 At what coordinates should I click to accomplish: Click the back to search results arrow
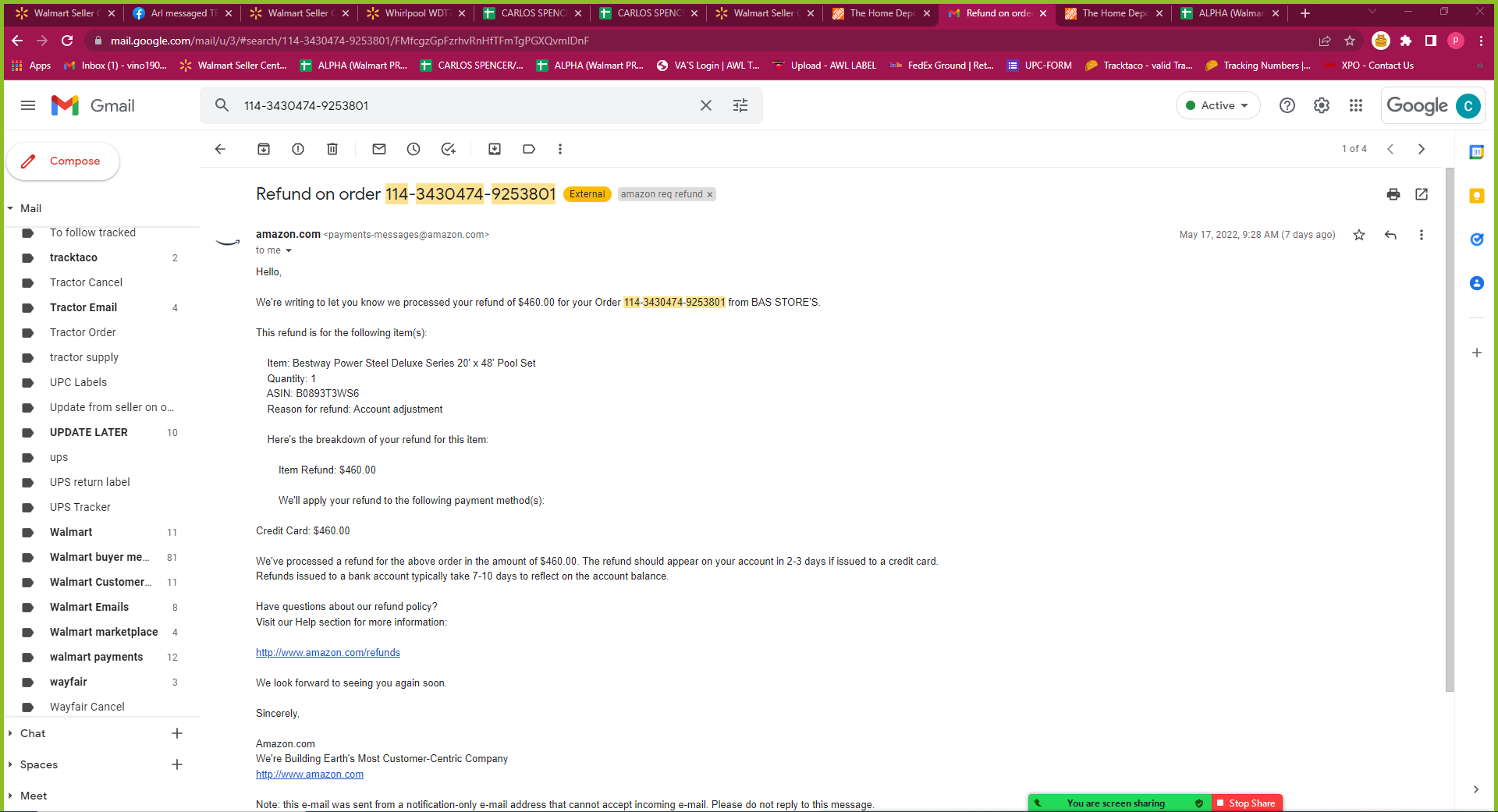coord(220,149)
